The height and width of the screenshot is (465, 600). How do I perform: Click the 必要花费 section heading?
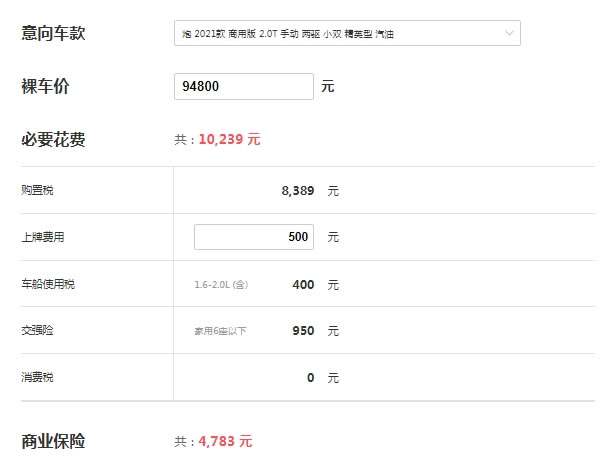pyautogui.click(x=53, y=139)
